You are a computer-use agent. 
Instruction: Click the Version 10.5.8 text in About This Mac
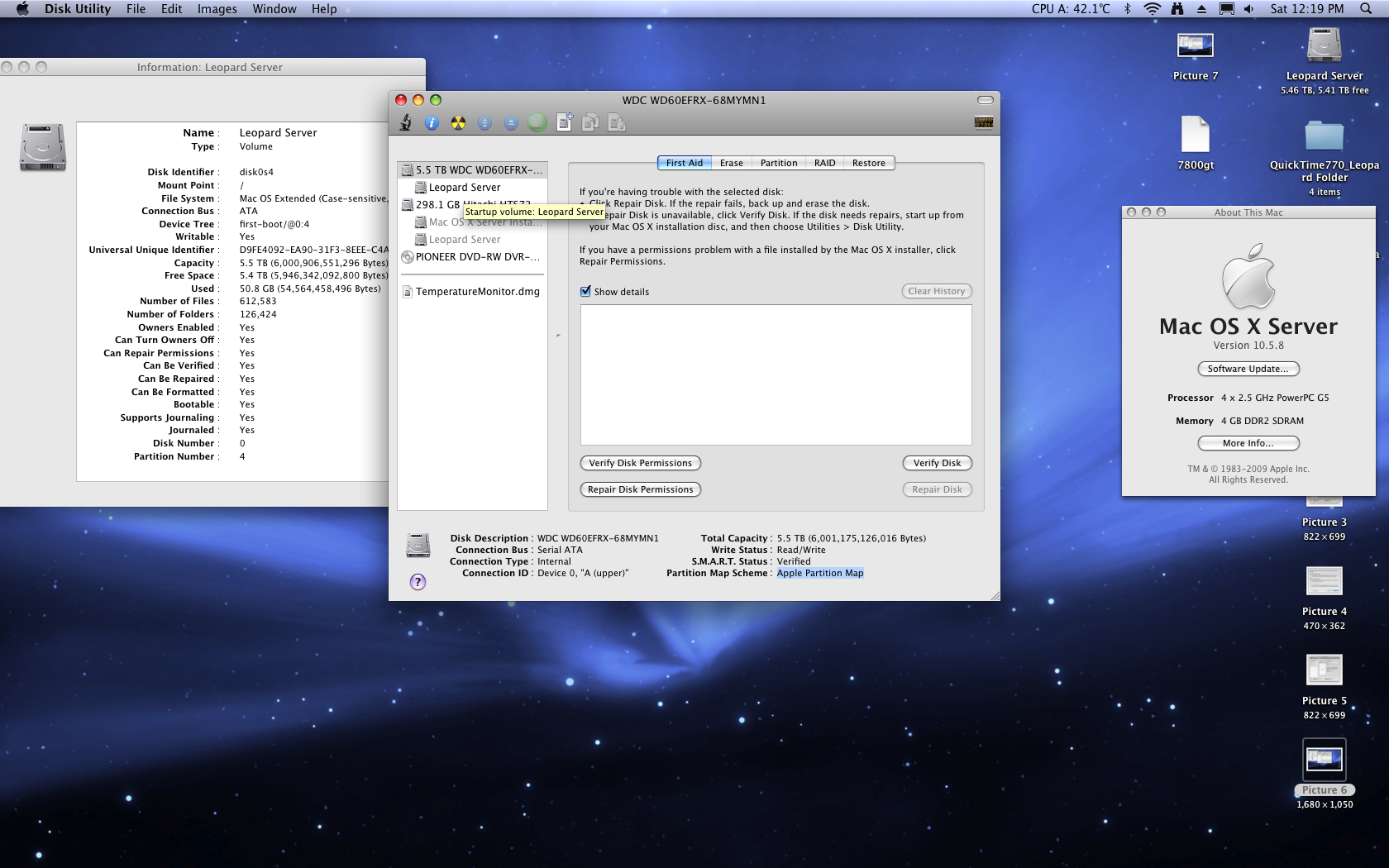1248,346
